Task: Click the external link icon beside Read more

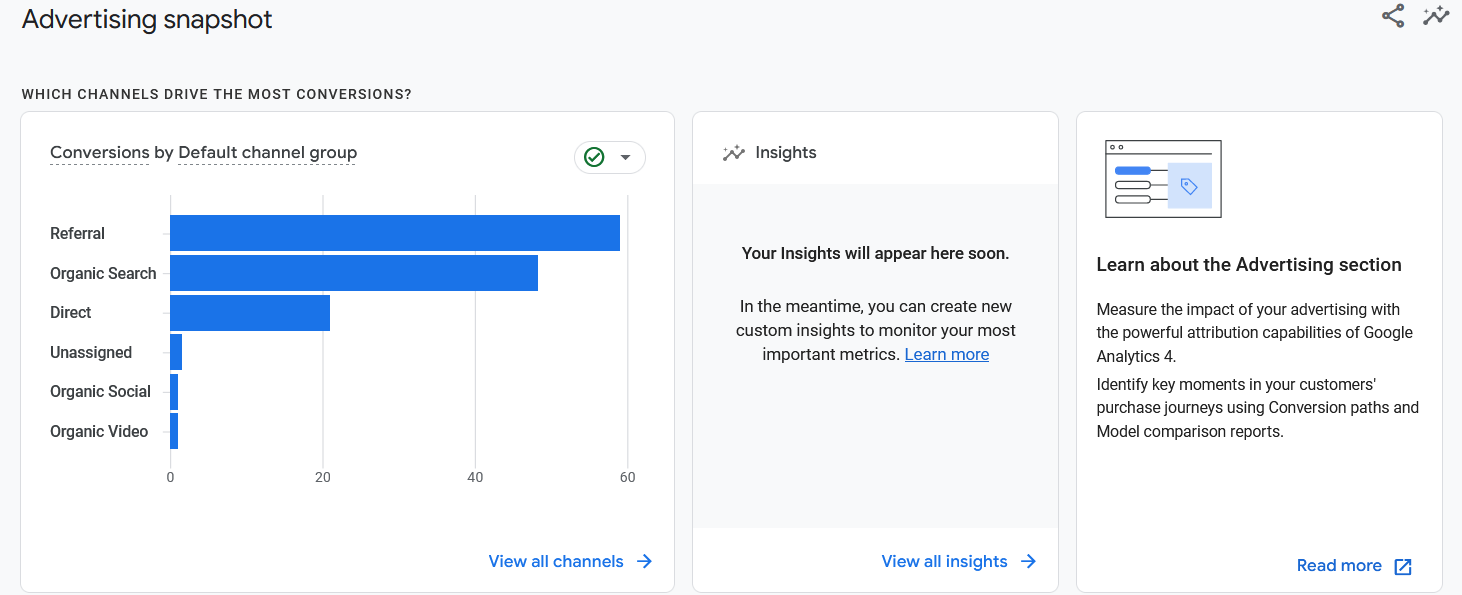Action: [1403, 567]
